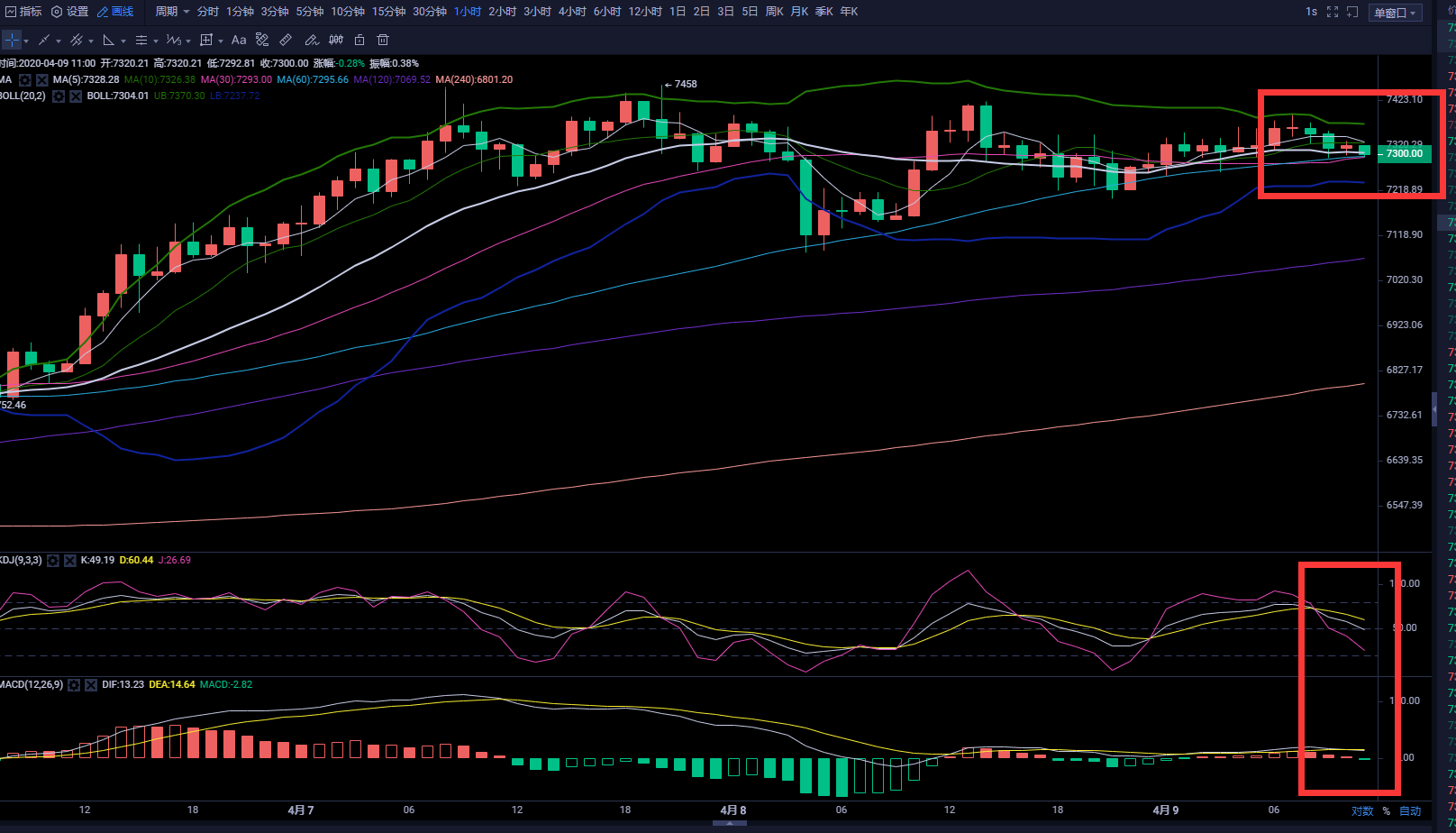Viewport: 1456px width, 833px height.
Task: Toggle the 自动 auto scale option
Action: pyautogui.click(x=1410, y=811)
